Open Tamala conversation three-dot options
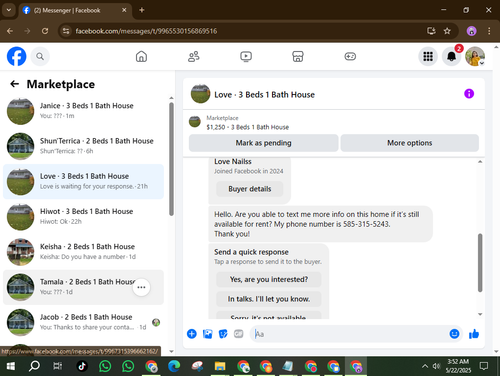Viewport: 500px width, 376px height. (141, 287)
